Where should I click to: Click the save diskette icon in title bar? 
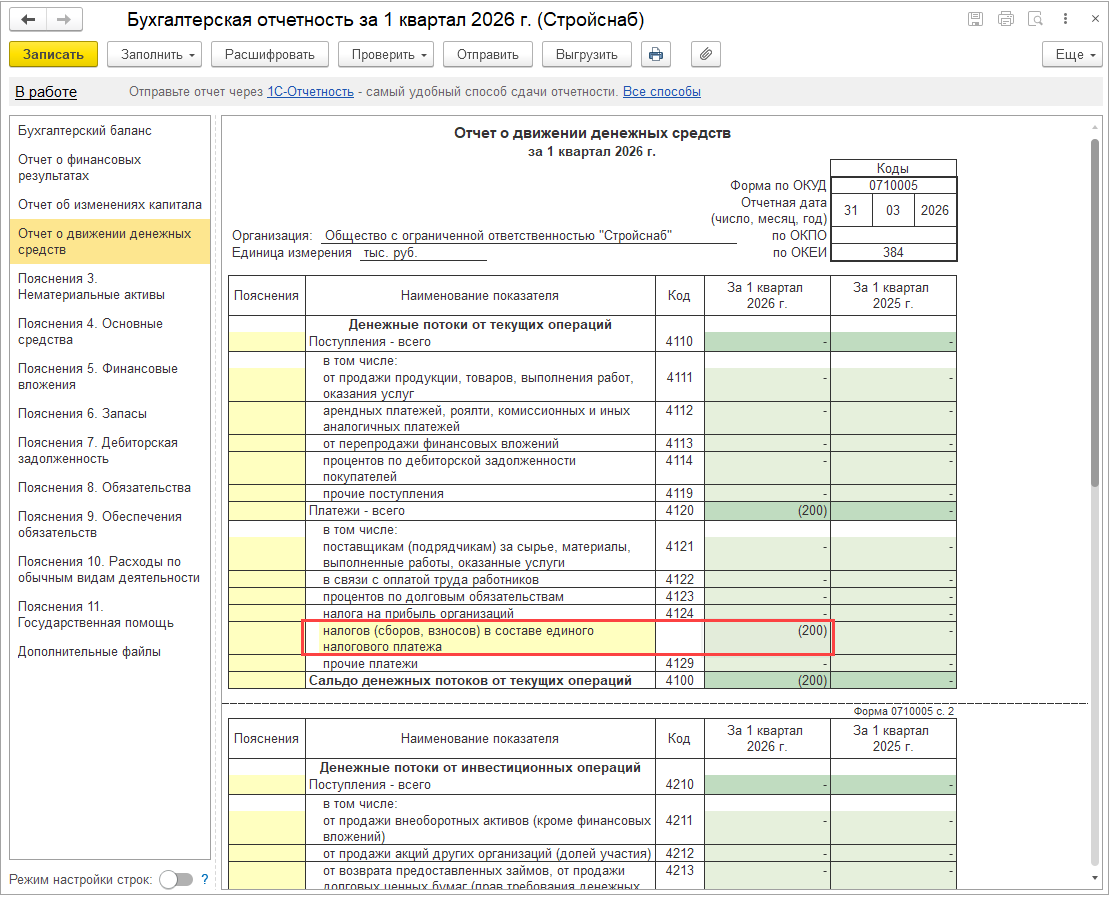coord(976,20)
